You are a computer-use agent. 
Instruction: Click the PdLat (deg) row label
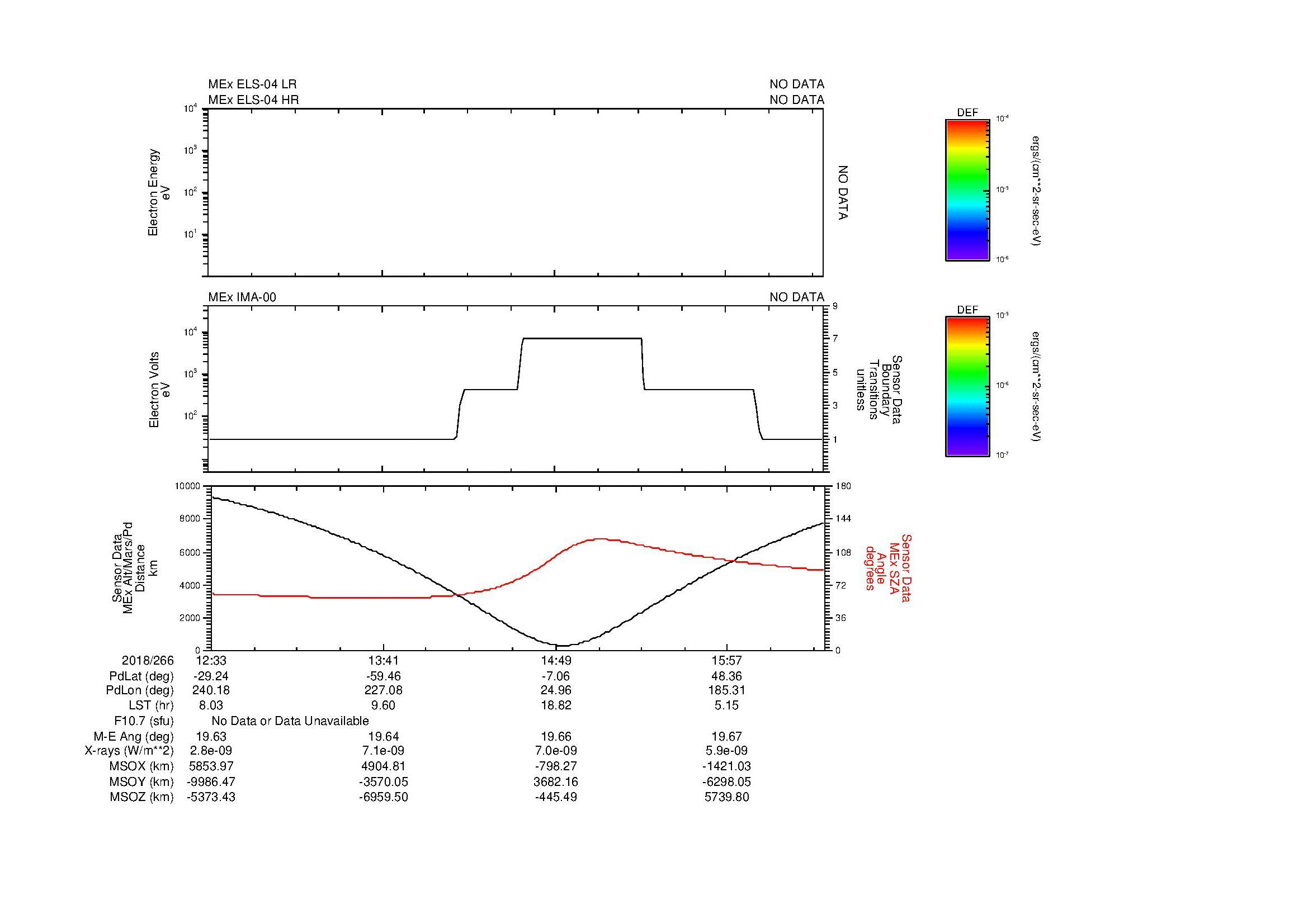coord(141,676)
